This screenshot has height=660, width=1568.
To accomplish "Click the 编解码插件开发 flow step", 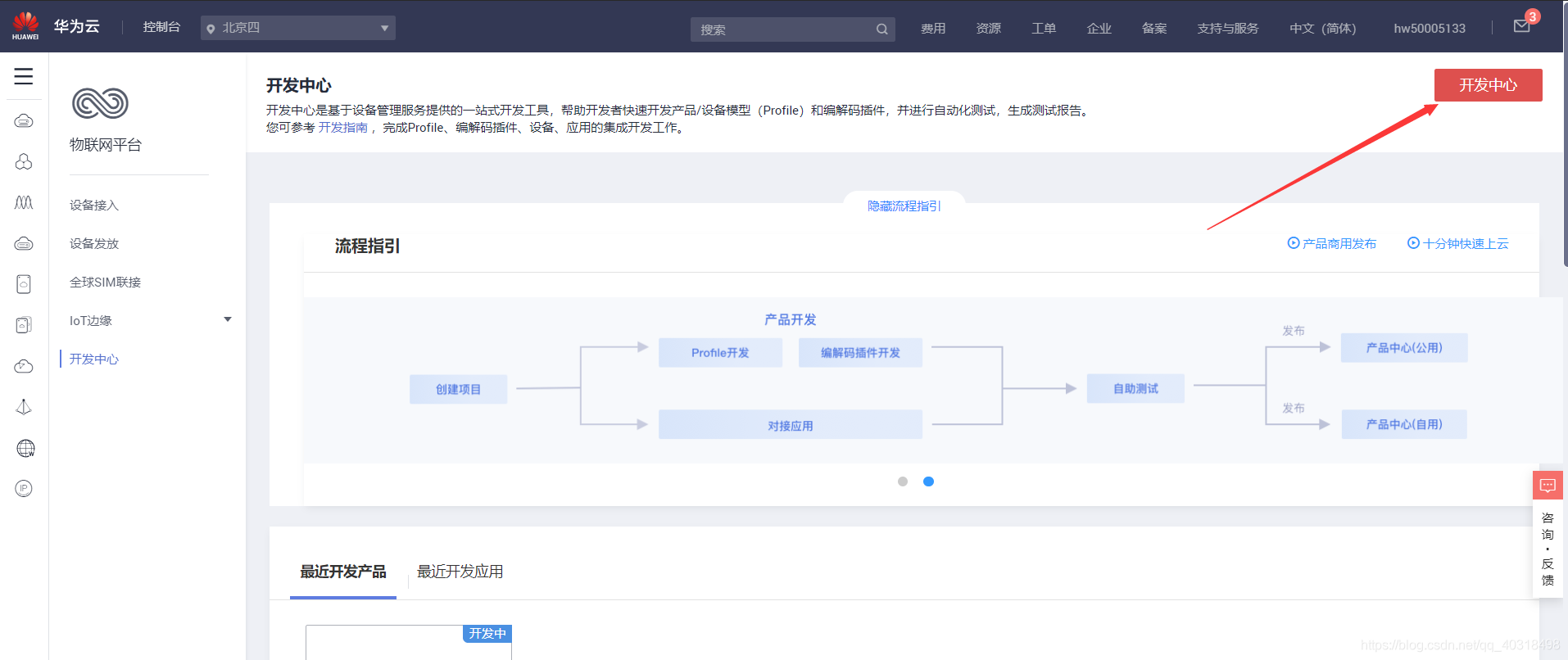I will 860,353.
